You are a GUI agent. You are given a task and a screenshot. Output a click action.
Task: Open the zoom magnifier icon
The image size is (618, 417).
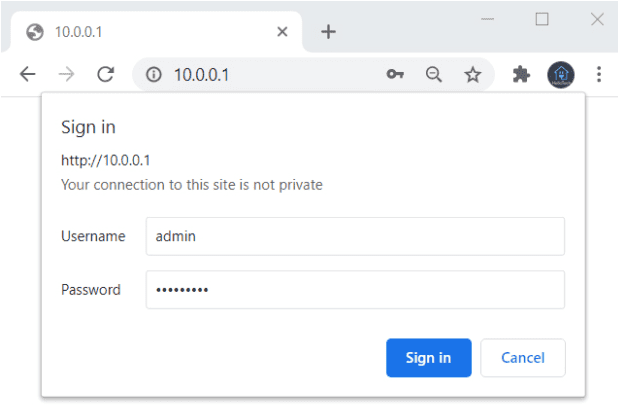[434, 74]
